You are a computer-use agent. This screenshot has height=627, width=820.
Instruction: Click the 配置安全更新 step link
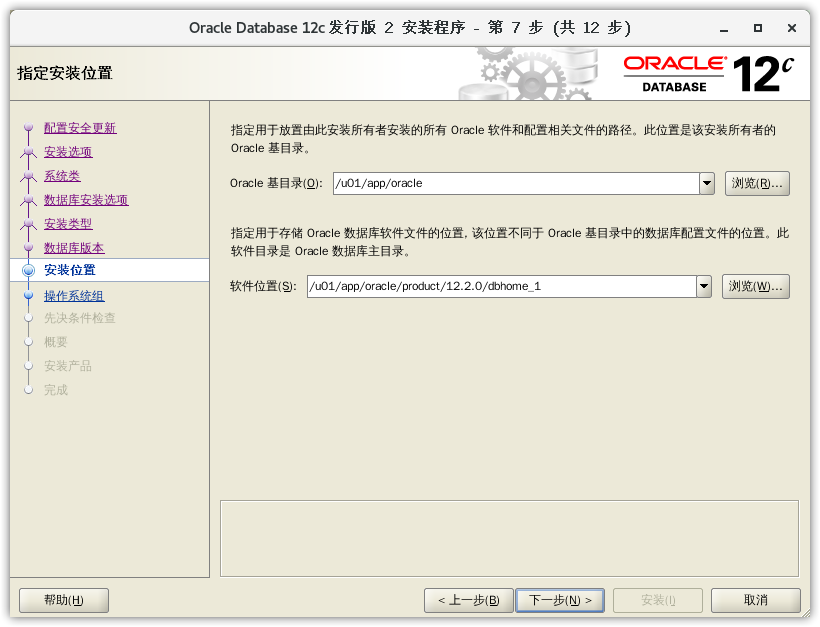click(80, 128)
